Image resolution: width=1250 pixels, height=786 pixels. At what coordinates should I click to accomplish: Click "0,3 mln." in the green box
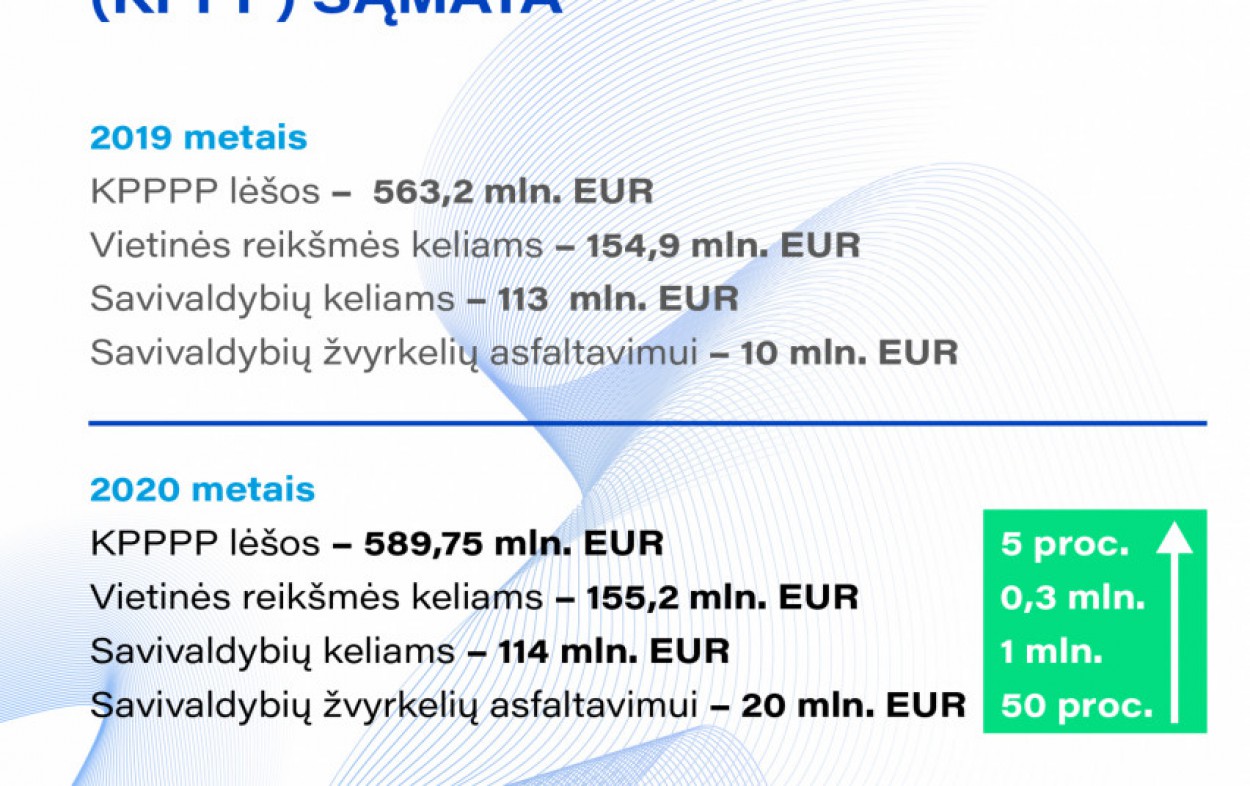(1072, 599)
